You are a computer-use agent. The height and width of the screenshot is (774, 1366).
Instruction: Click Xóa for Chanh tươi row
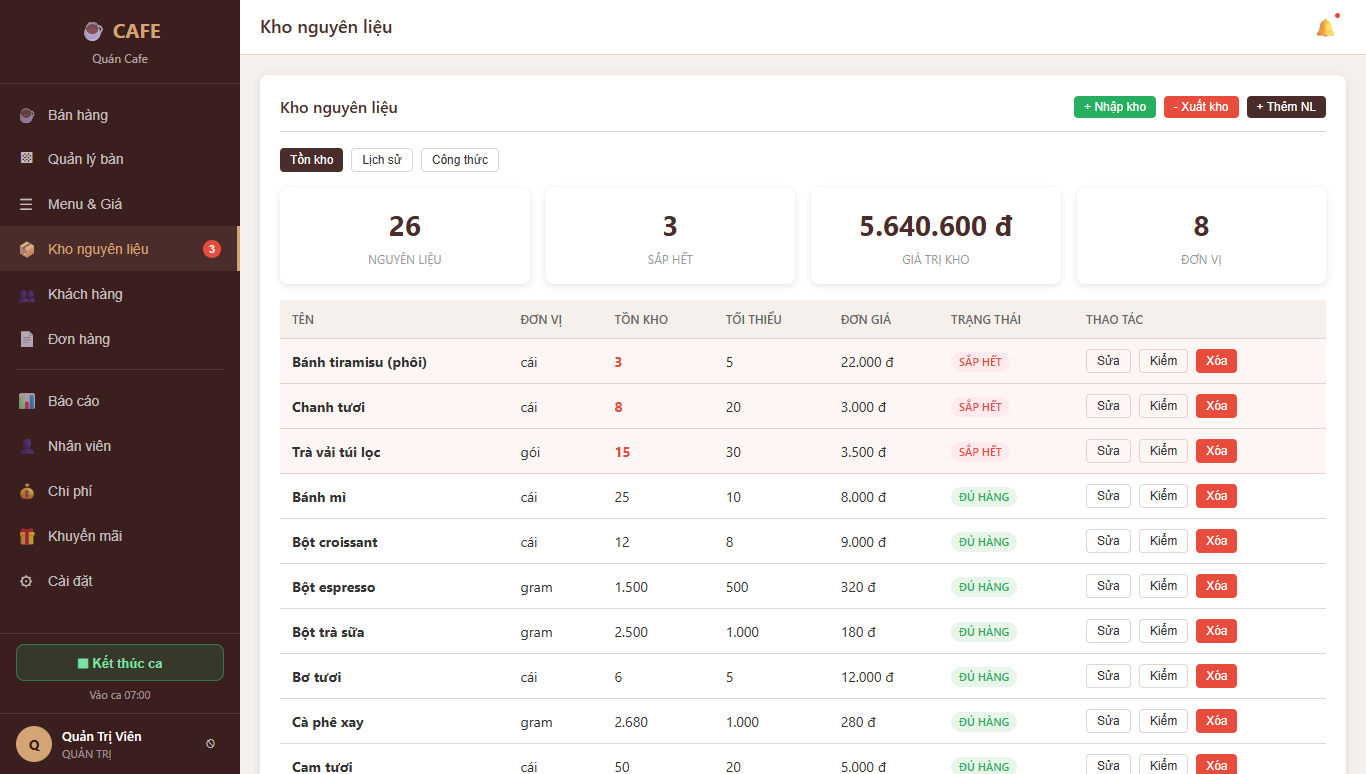[1216, 406]
